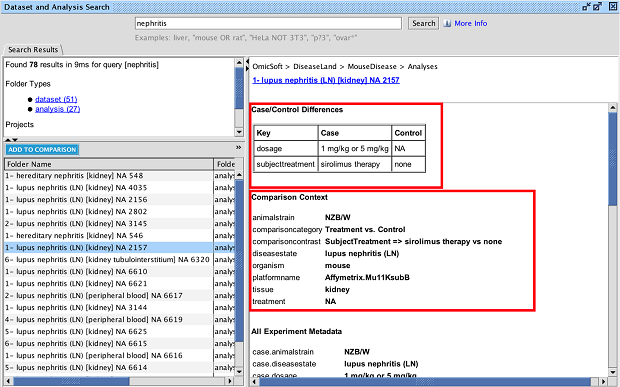Click the OmicSoft breadcrumb text
The image size is (620, 387).
point(267,66)
